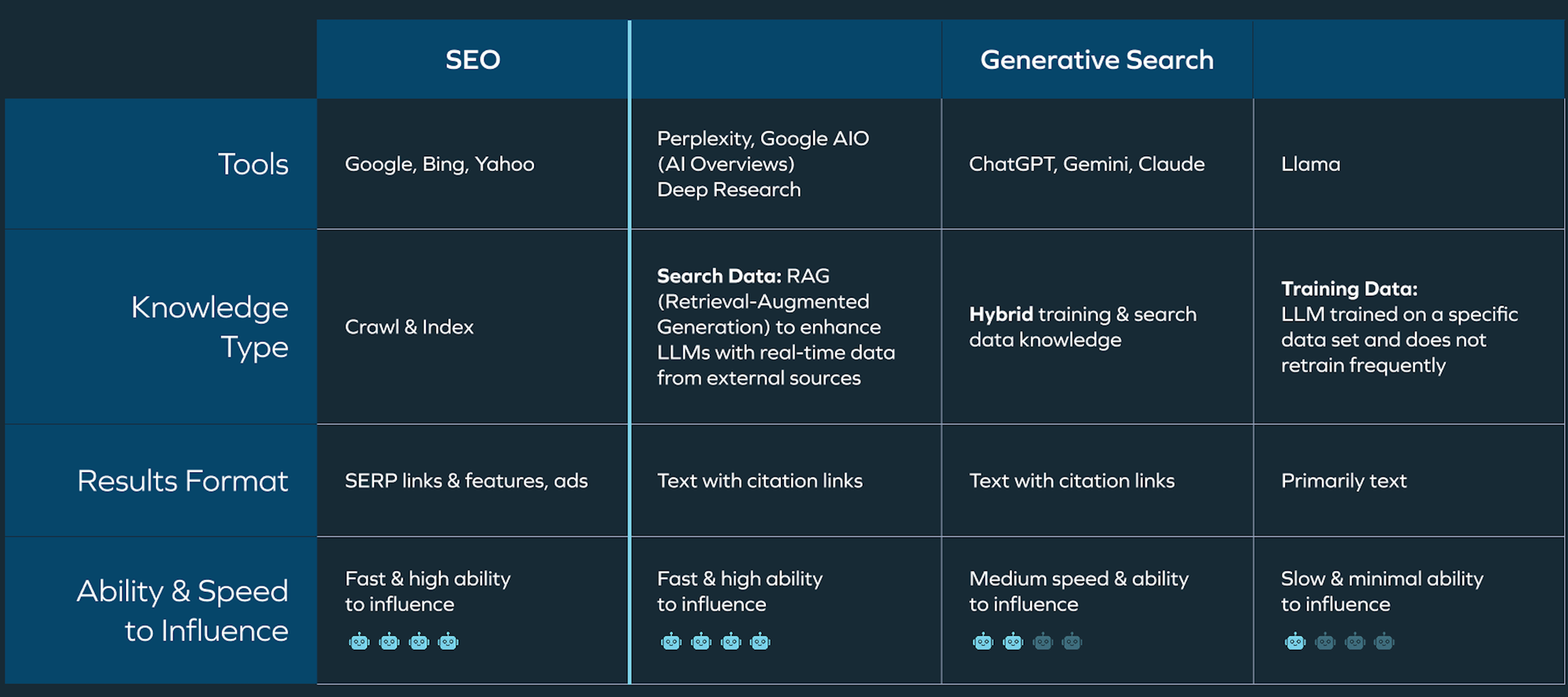Click the "SERP links & features, ads" text
1568x697 pixels.
pos(466,481)
